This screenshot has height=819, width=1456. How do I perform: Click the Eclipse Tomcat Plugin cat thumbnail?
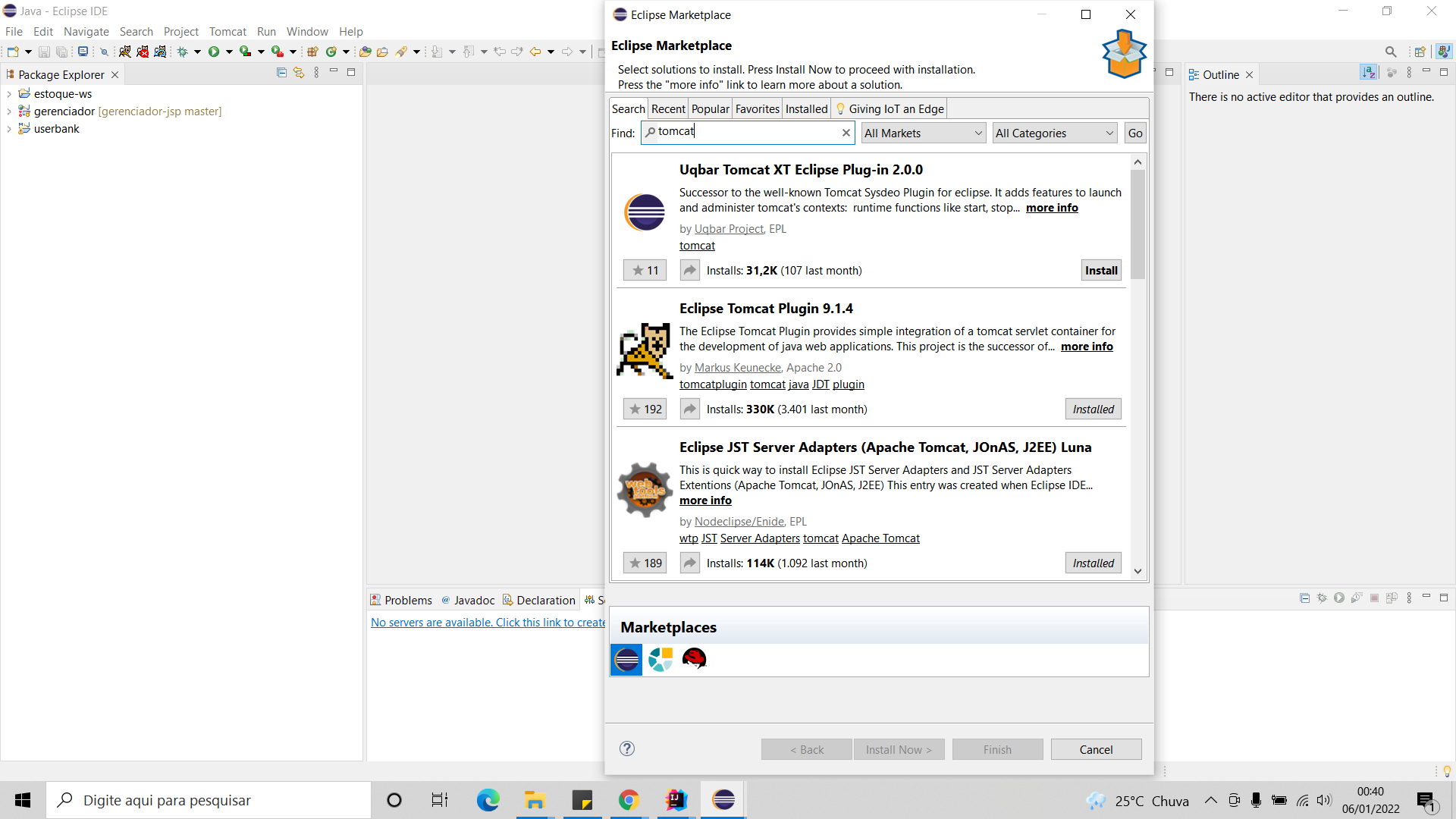click(x=645, y=351)
